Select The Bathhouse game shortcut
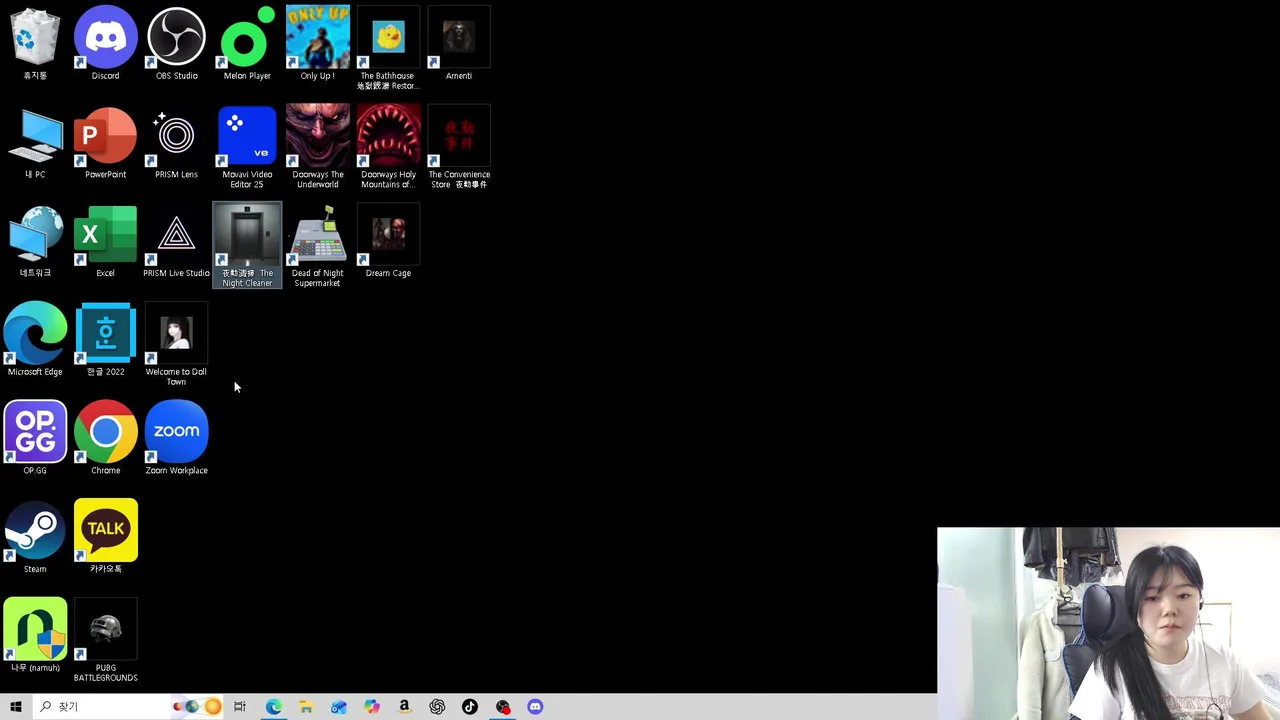 388,48
